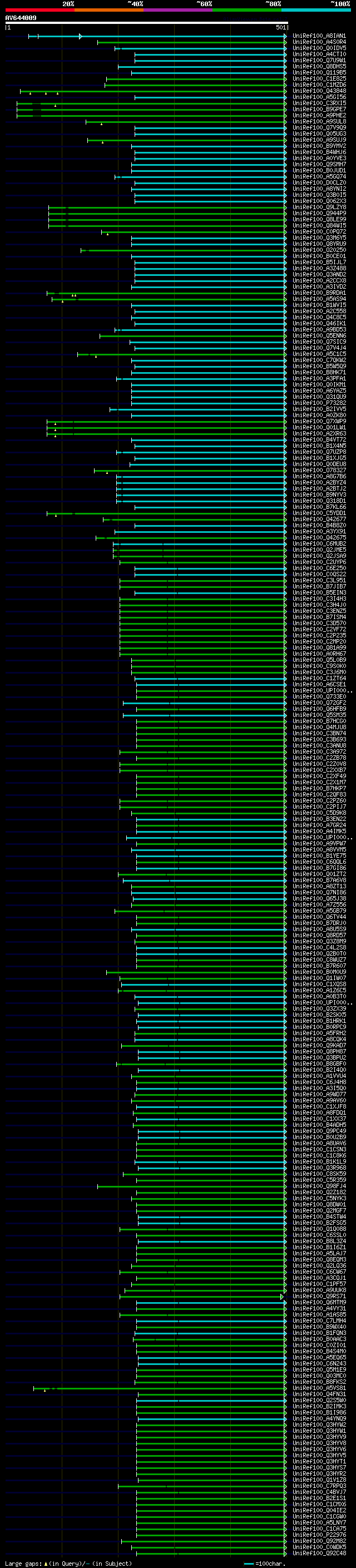Select hit UniRef100_A5AS94
The height and width of the screenshot is (1568, 356).
(319, 299)
